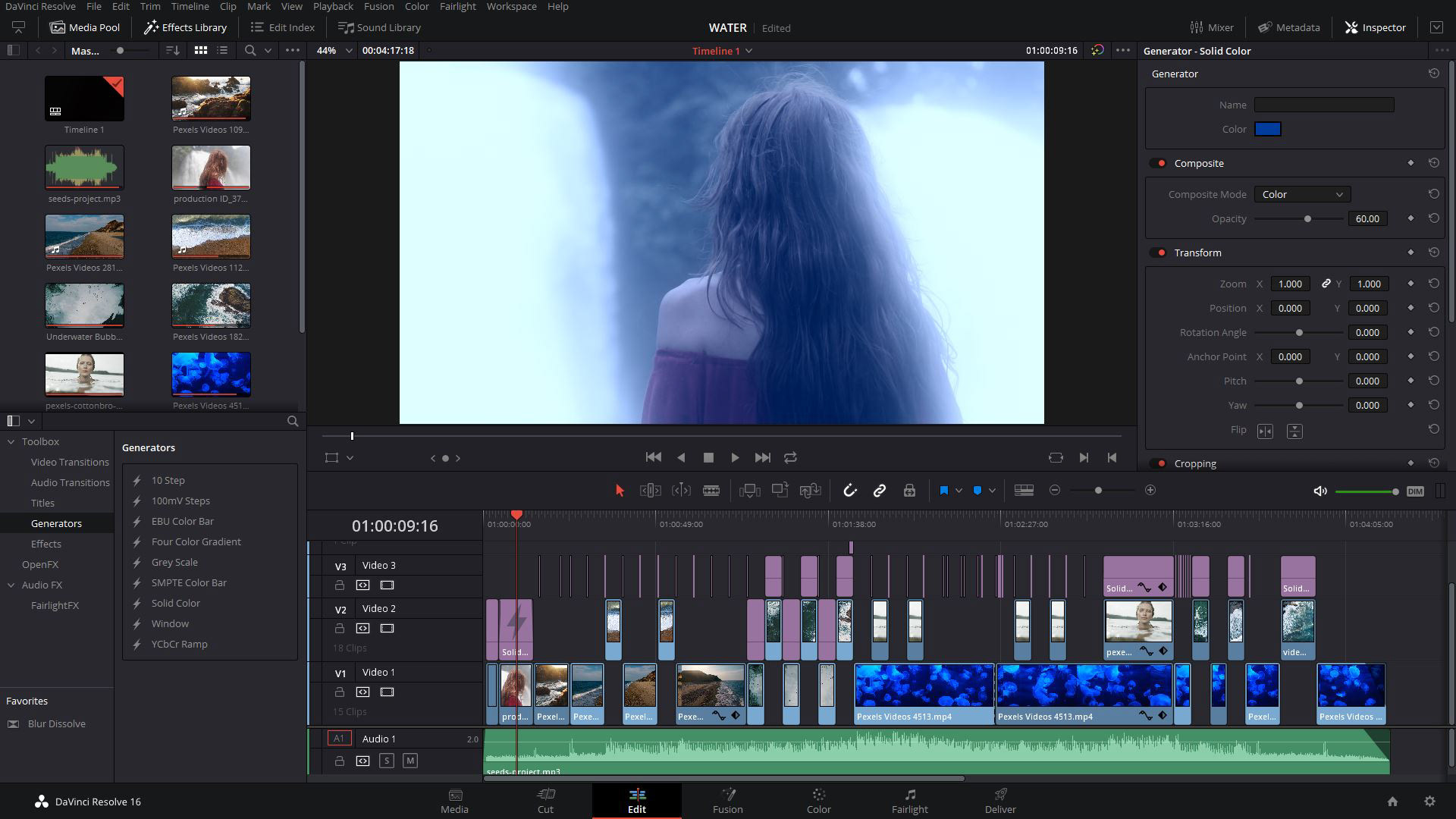Switch to the Color page tab
The image size is (1456, 819).
pyautogui.click(x=818, y=800)
